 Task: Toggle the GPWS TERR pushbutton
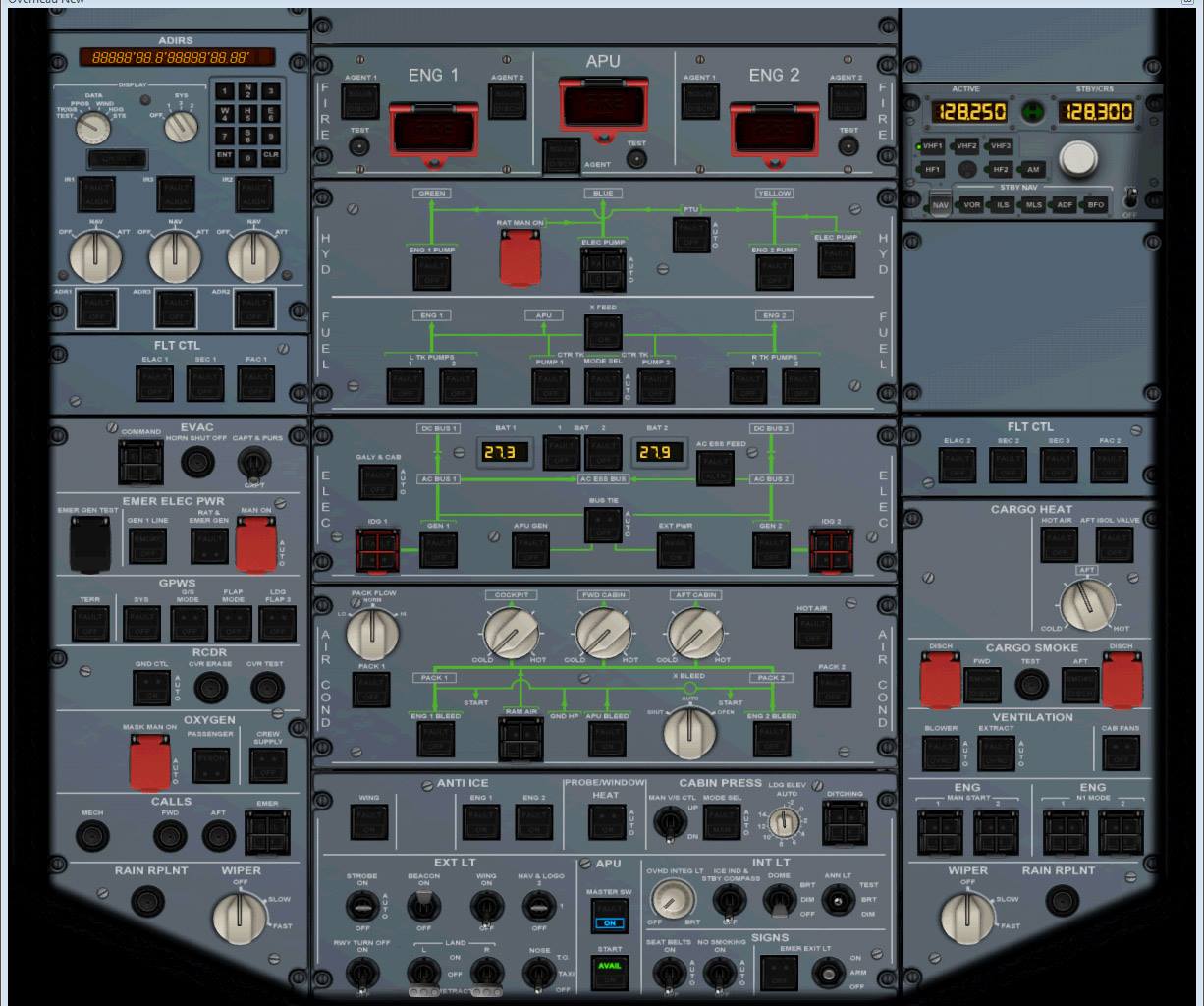tap(90, 623)
